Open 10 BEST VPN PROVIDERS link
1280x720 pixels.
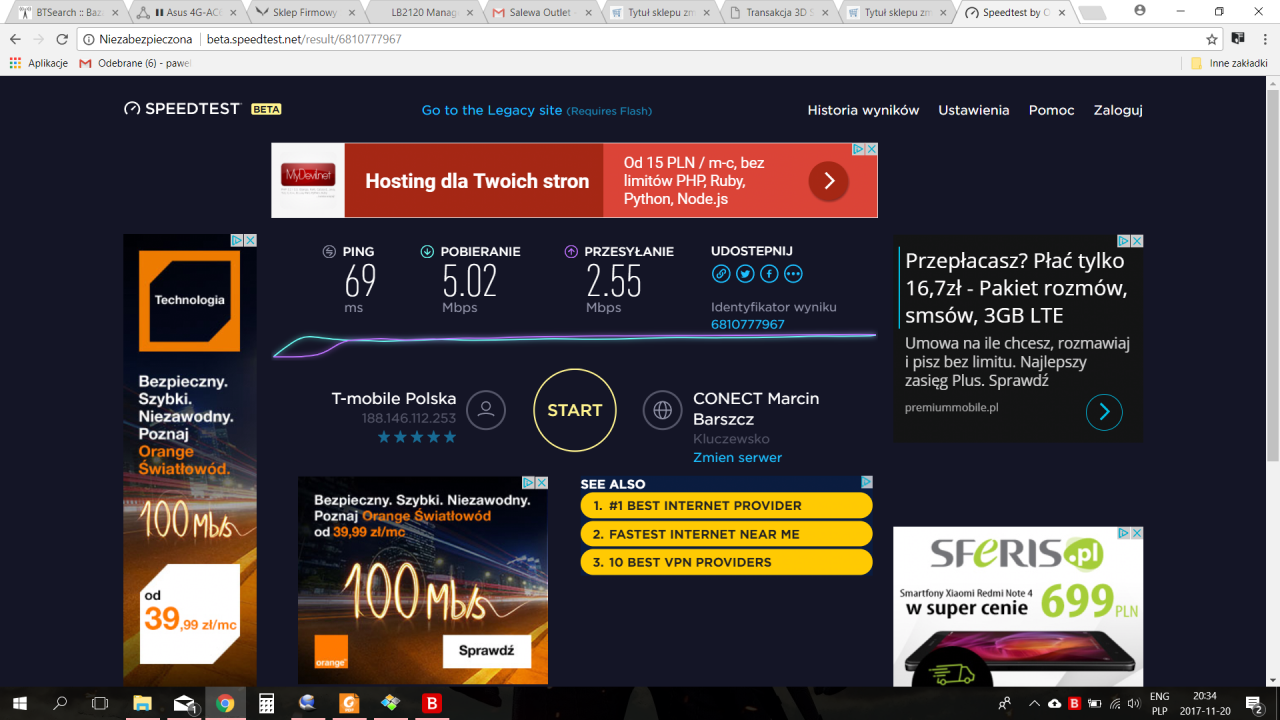(726, 562)
